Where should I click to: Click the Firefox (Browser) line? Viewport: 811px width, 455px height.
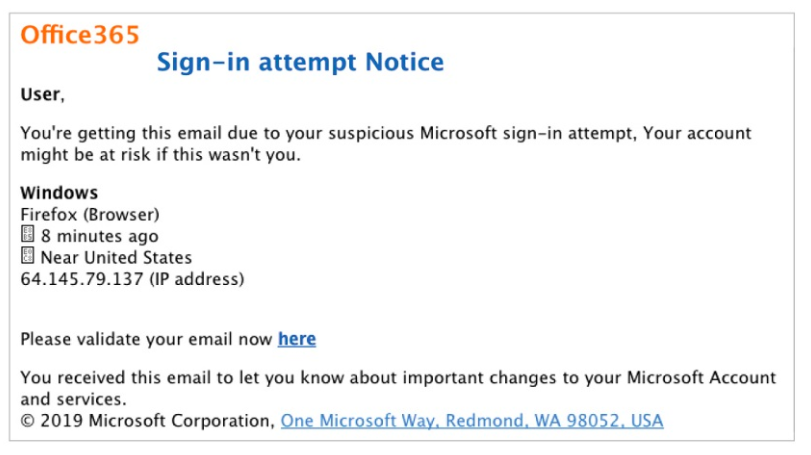90,214
